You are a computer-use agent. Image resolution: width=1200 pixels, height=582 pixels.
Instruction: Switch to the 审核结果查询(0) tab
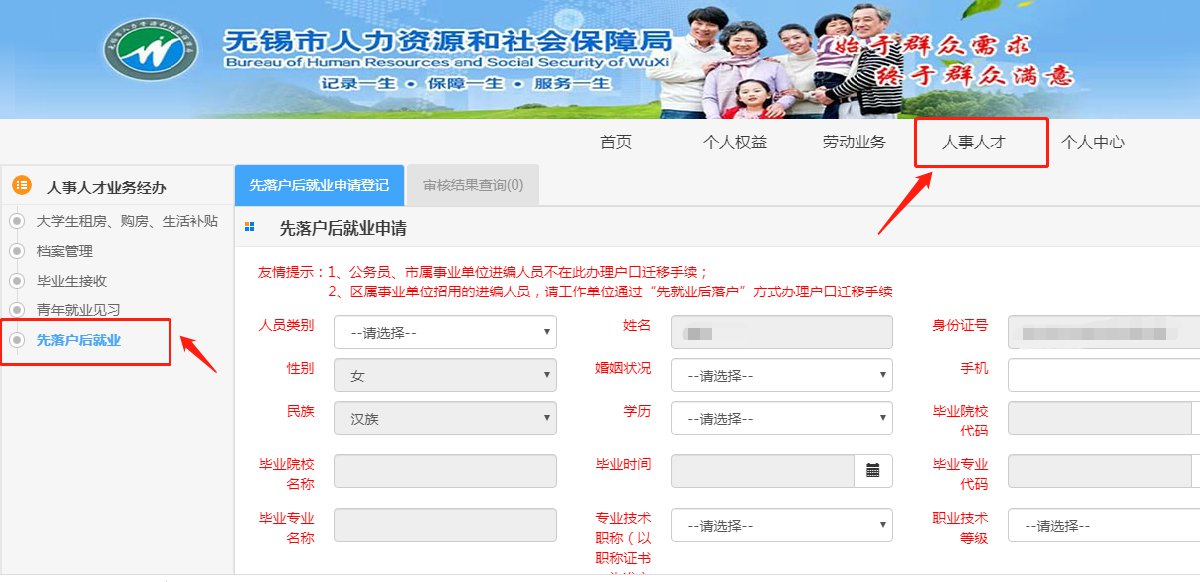tap(473, 185)
